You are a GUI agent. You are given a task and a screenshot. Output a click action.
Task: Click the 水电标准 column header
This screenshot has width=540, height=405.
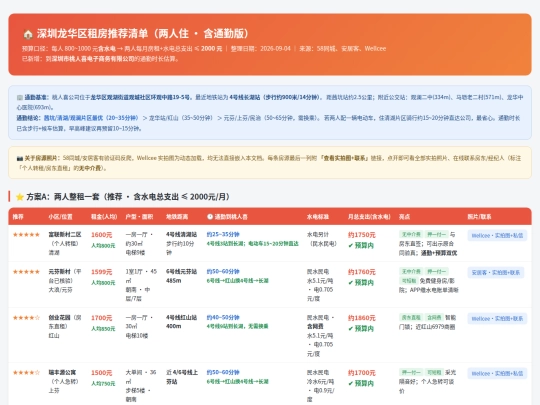[x=318, y=217]
